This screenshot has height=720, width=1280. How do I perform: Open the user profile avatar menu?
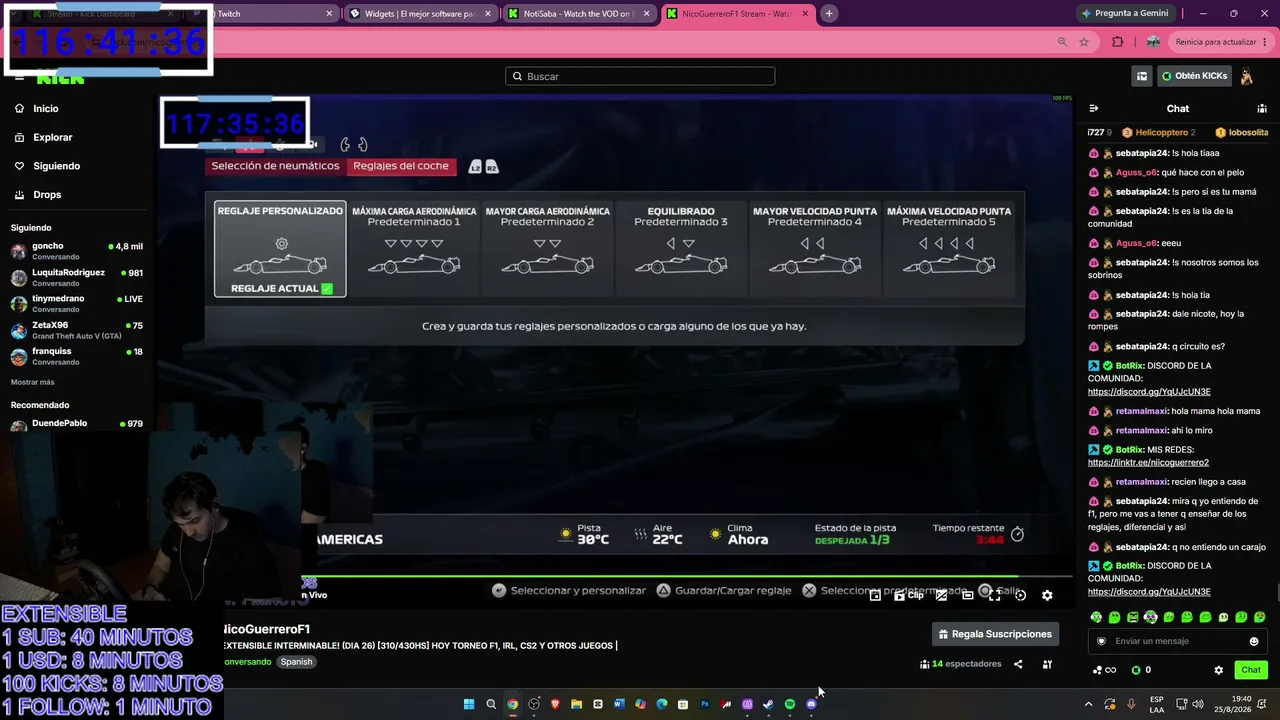point(1246,76)
